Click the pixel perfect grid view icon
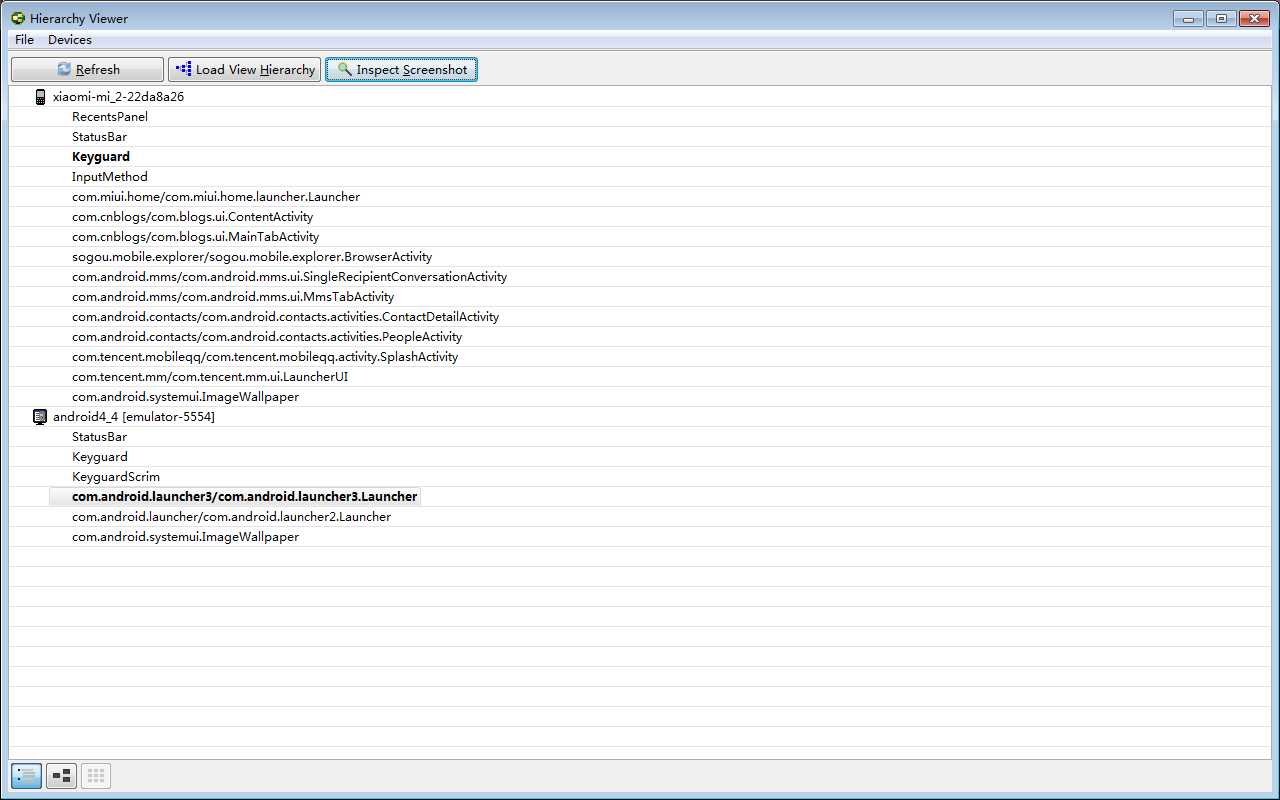Screen dimensions: 1280x800 point(96,775)
